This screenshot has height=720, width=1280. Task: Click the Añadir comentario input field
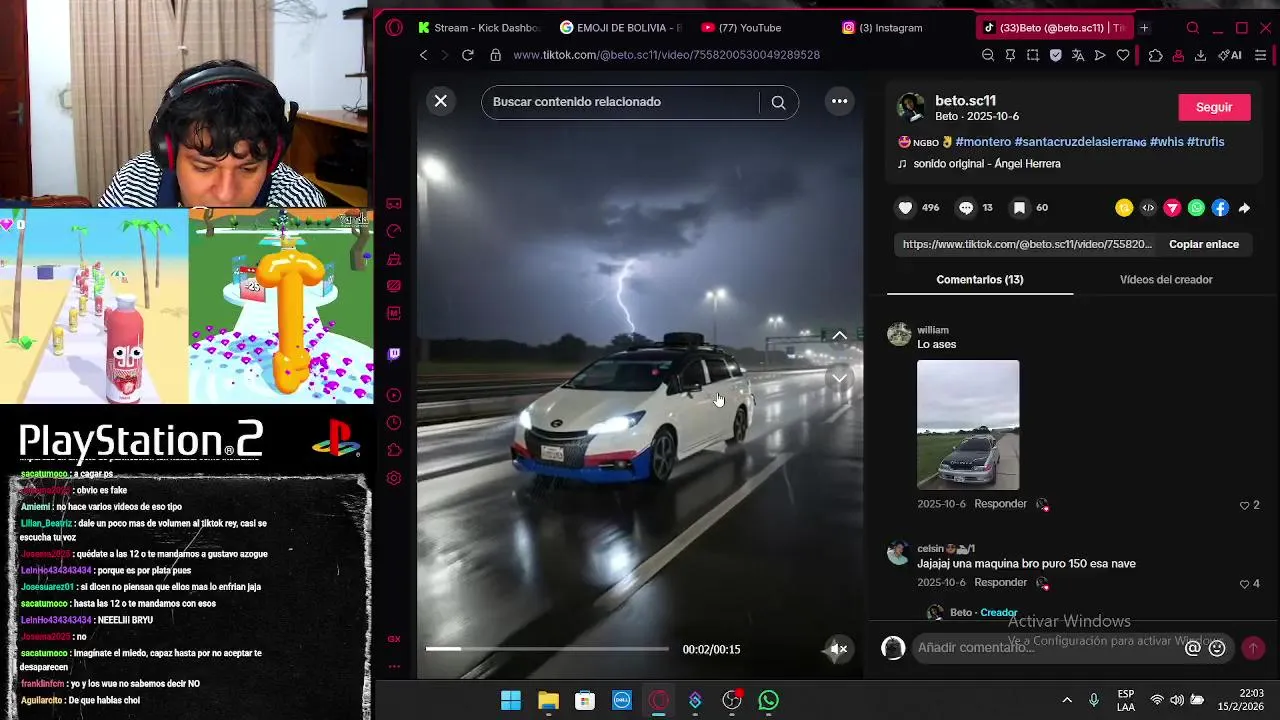coord(1045,648)
